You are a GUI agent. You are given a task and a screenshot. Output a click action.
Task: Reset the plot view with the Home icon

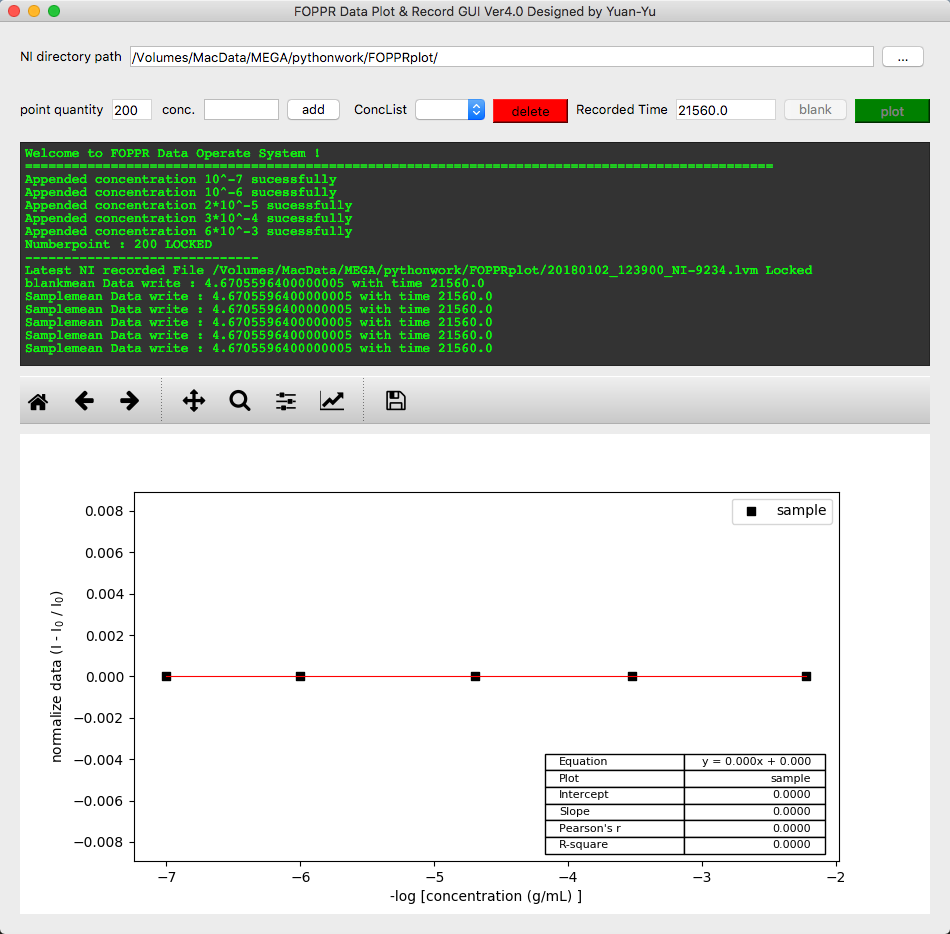pos(38,400)
